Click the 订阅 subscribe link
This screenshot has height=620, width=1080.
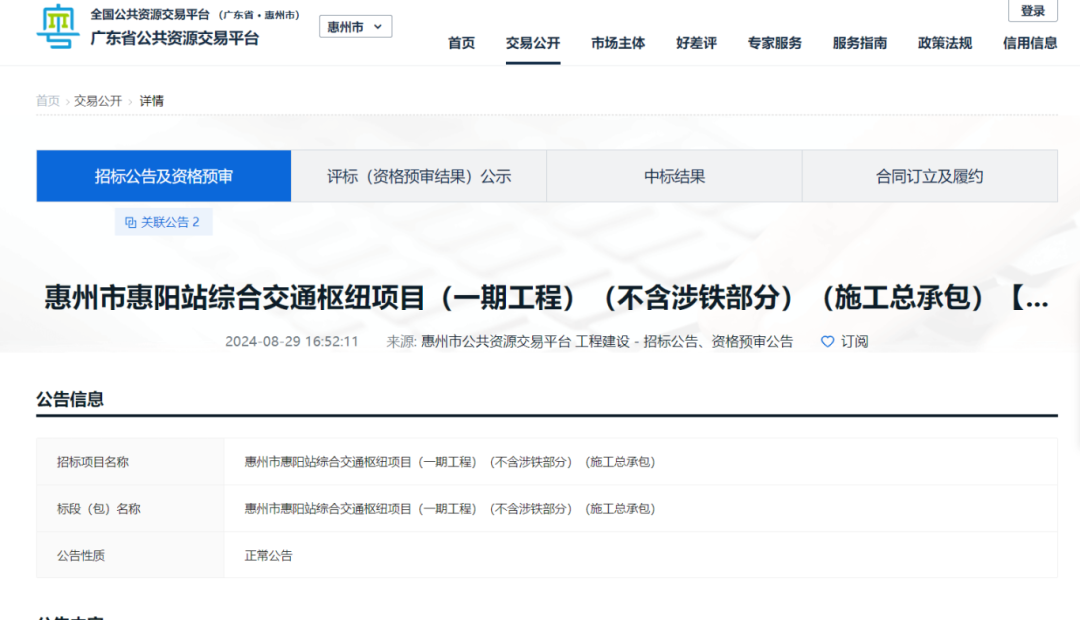pos(854,342)
